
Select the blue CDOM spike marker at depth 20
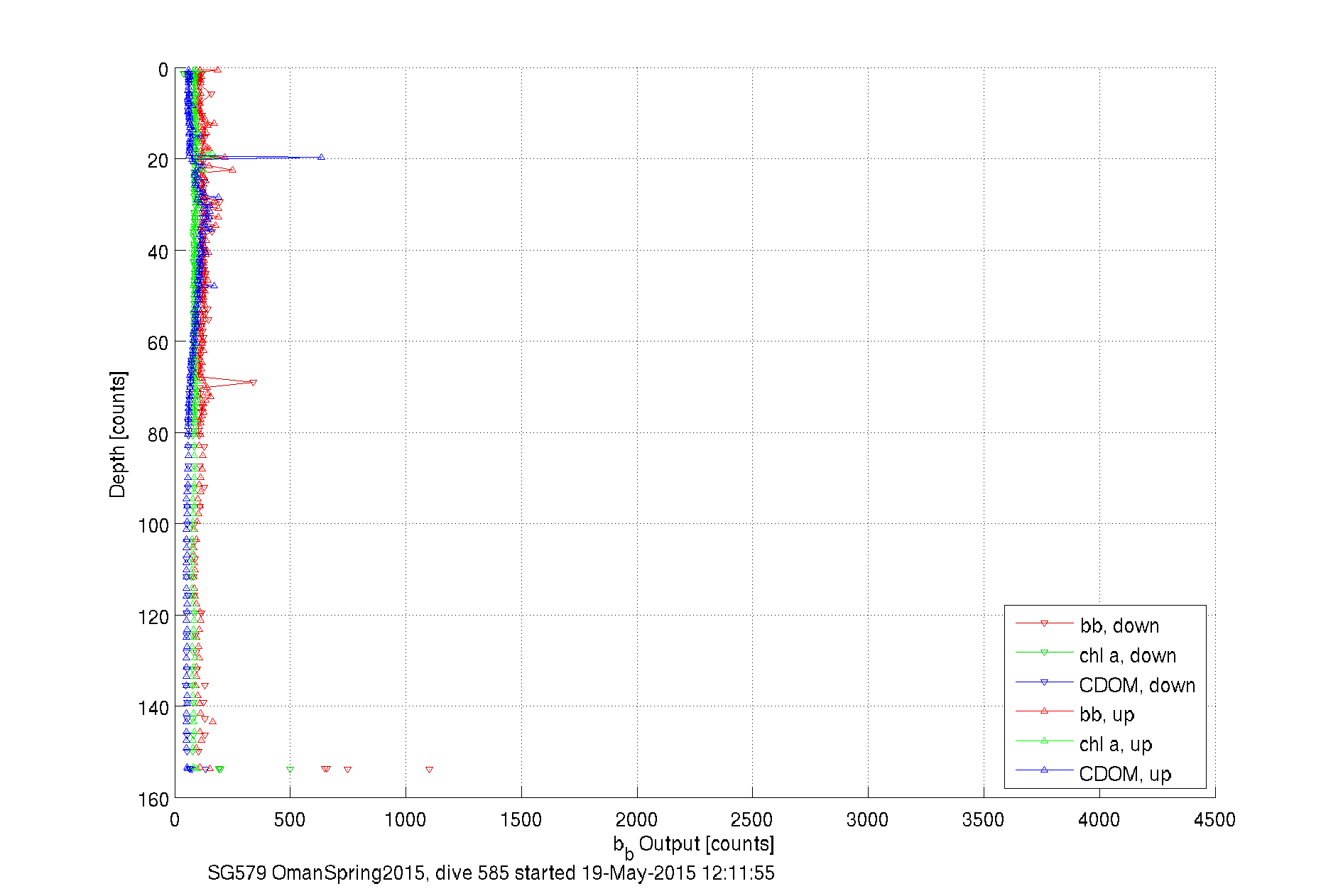(x=321, y=156)
